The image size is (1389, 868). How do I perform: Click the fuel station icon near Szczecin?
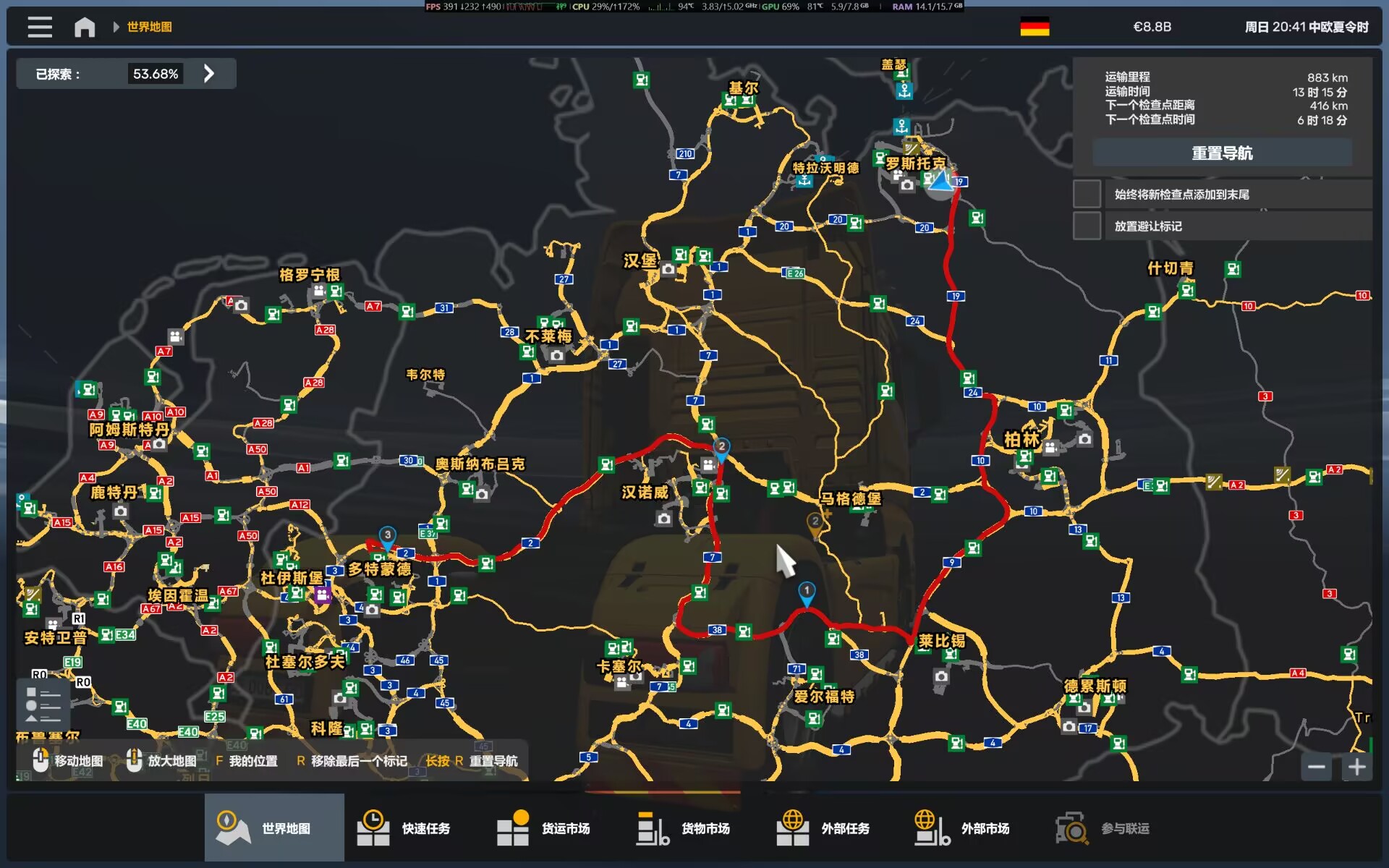[1186, 291]
